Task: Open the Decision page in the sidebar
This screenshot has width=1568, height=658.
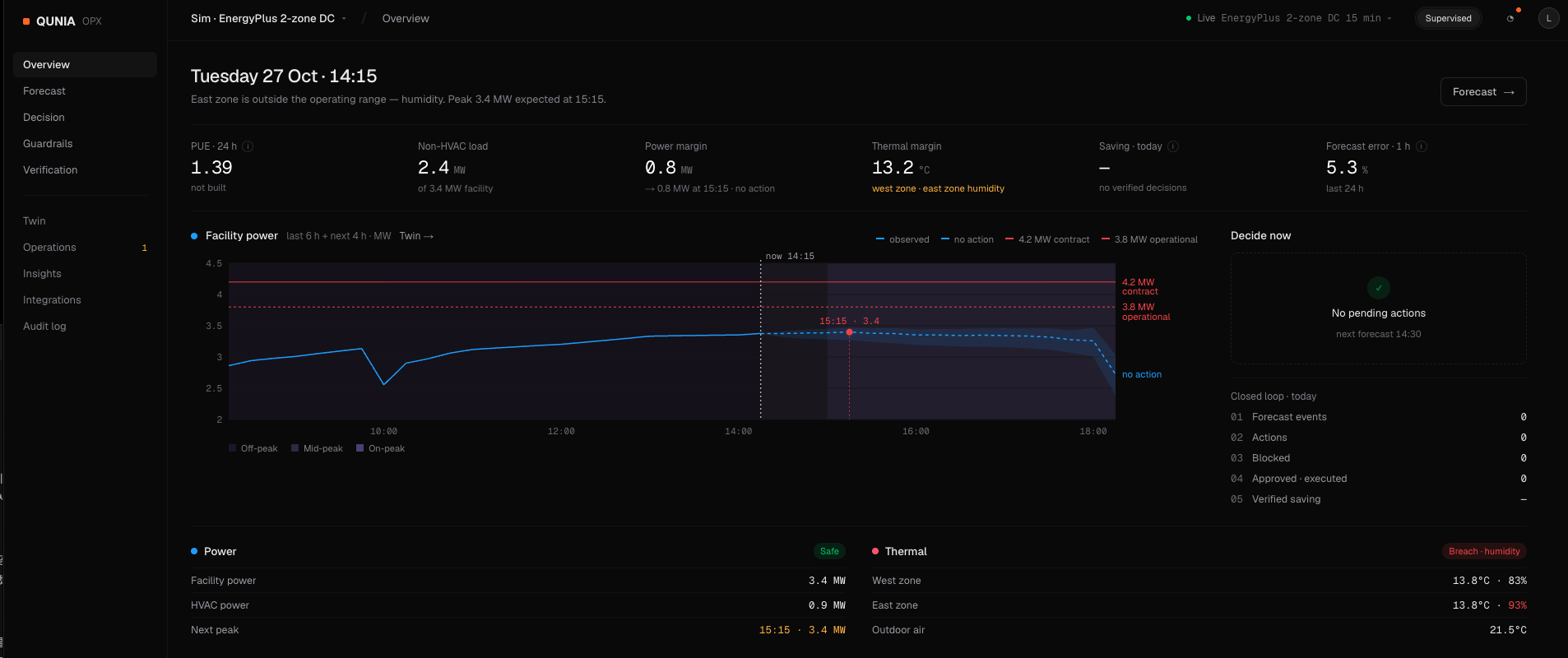Action: (85, 118)
